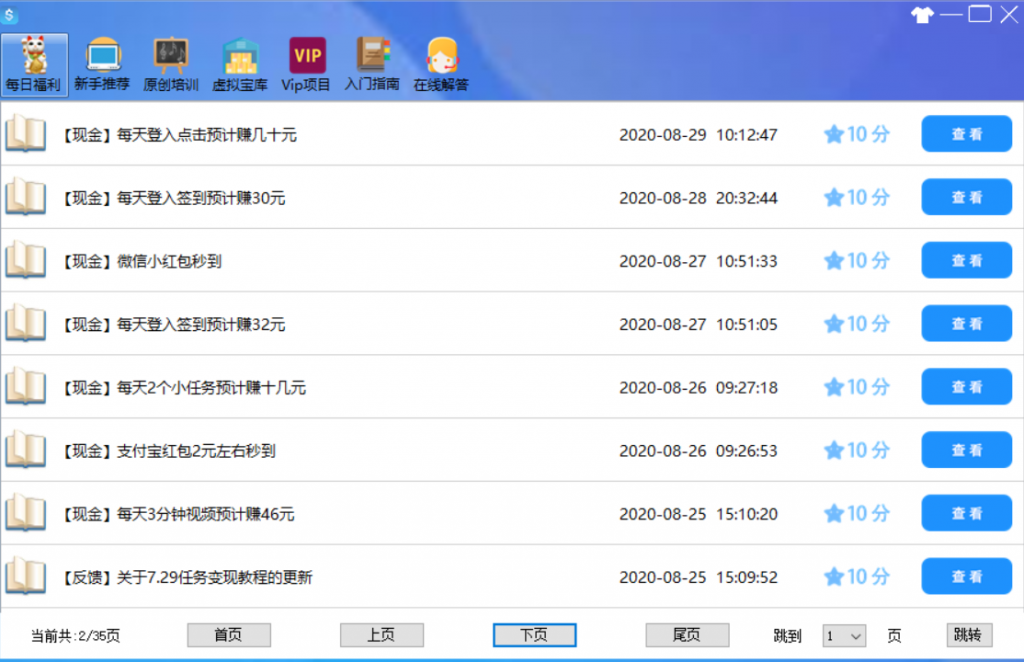The height and width of the screenshot is (662, 1024).
Task: Click timestamp 2020-08-28 20:32:44
Action: [x=698, y=198]
